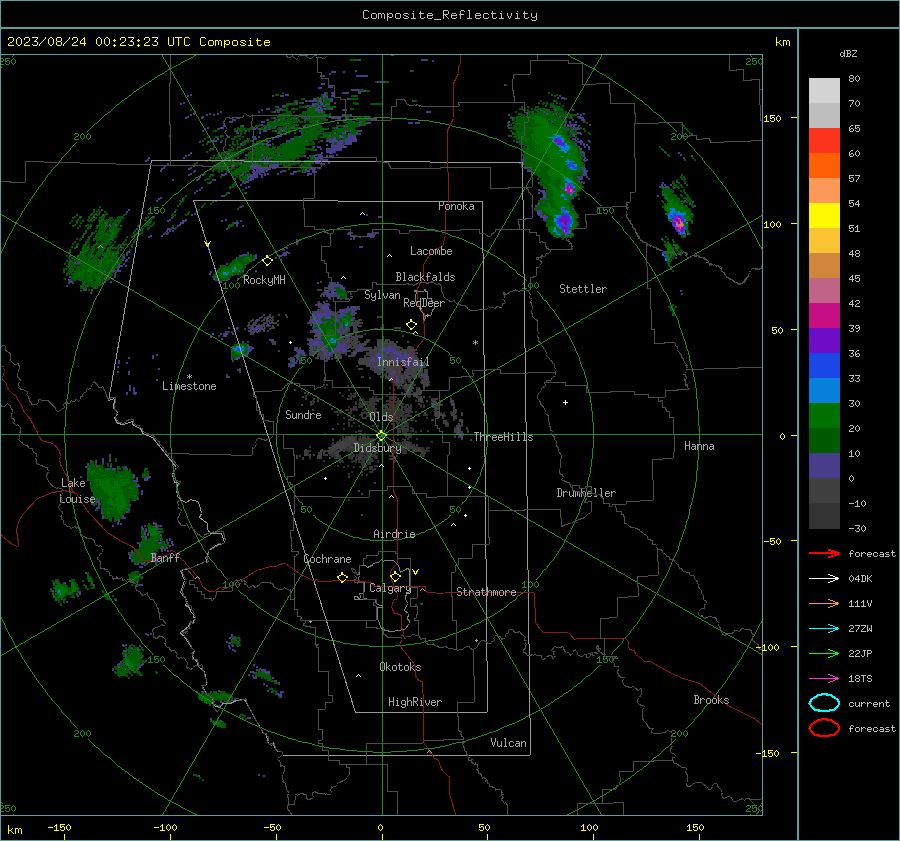The width and height of the screenshot is (900, 841).
Task: Click the Sundre town label
Action: tap(303, 414)
